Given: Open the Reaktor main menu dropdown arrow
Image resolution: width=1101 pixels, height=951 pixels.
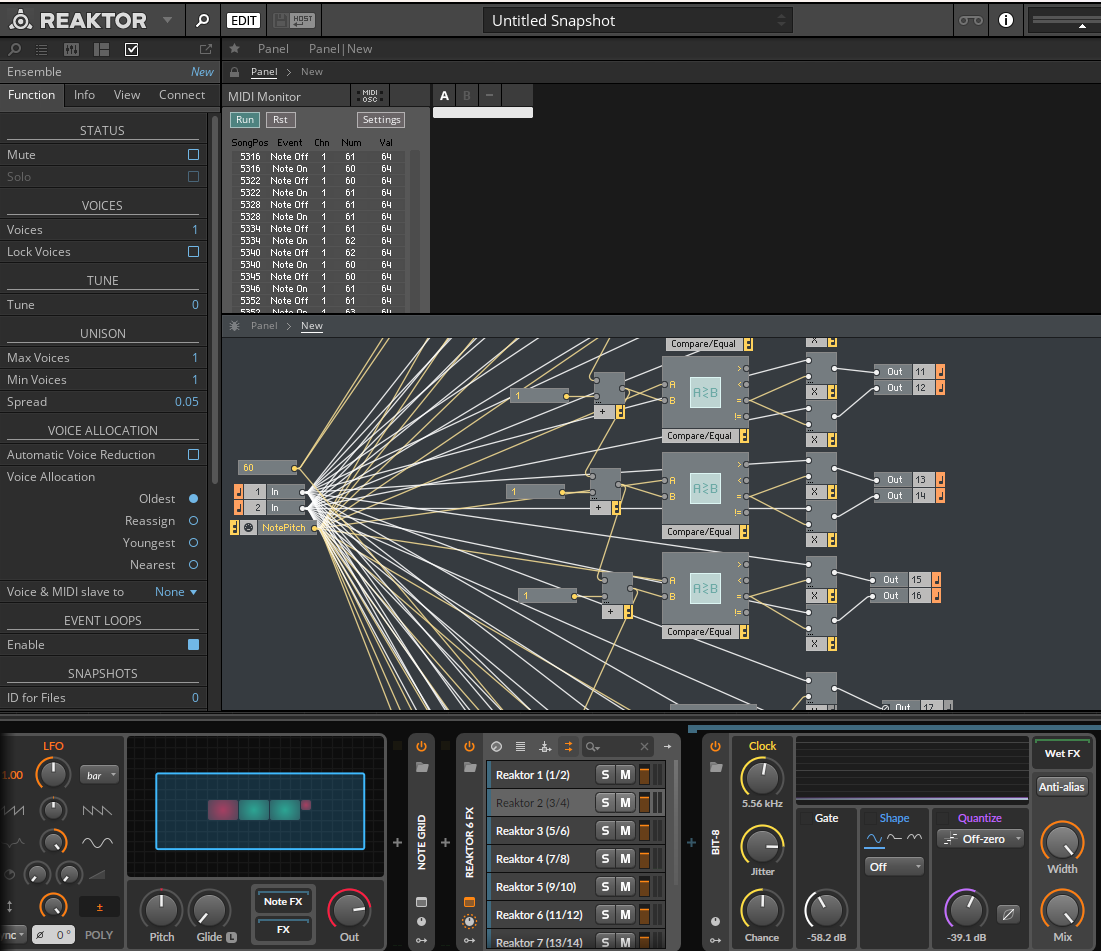Looking at the screenshot, I should coord(167,20).
